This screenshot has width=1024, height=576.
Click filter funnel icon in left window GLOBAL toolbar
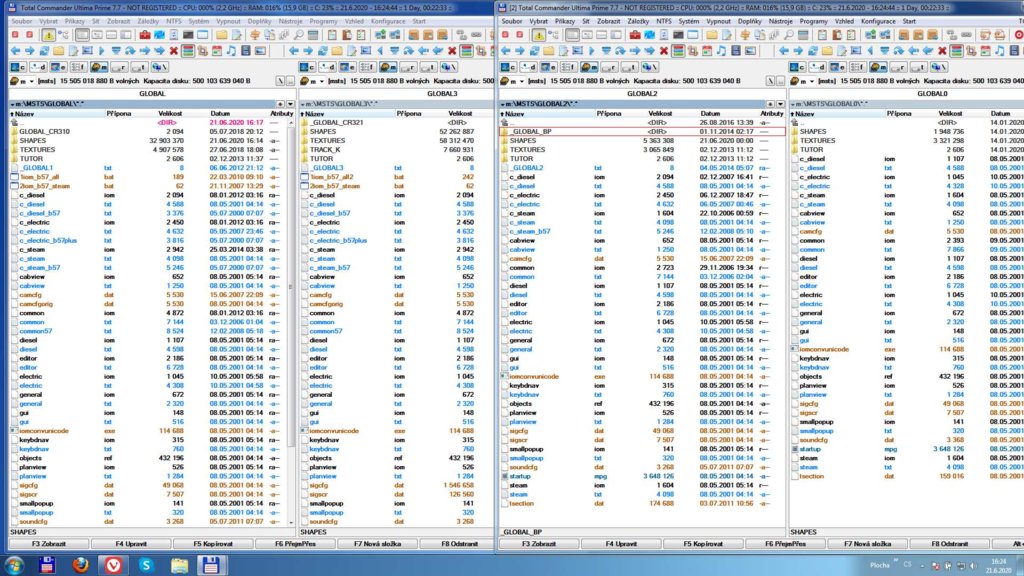(x=116, y=50)
